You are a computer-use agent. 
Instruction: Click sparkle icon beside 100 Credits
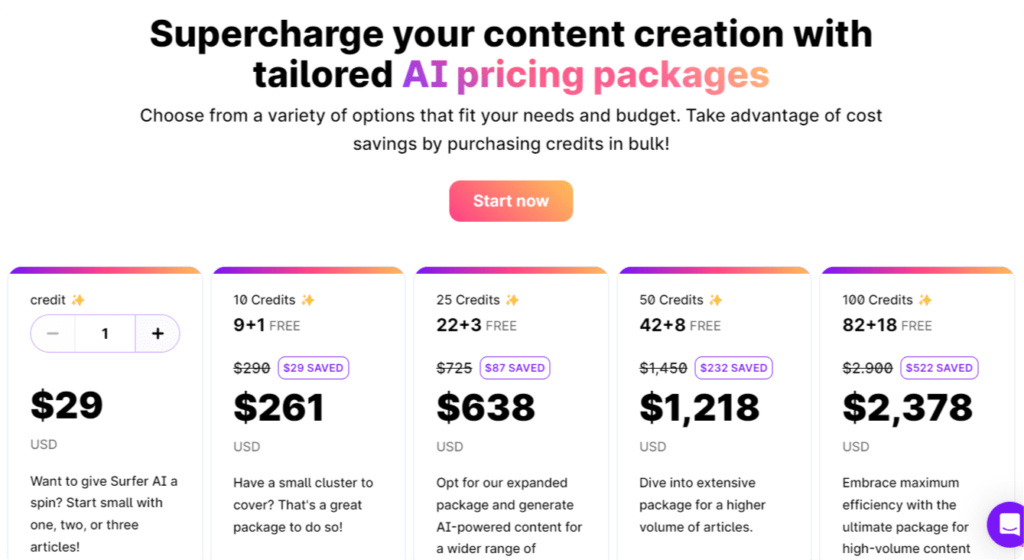click(925, 300)
